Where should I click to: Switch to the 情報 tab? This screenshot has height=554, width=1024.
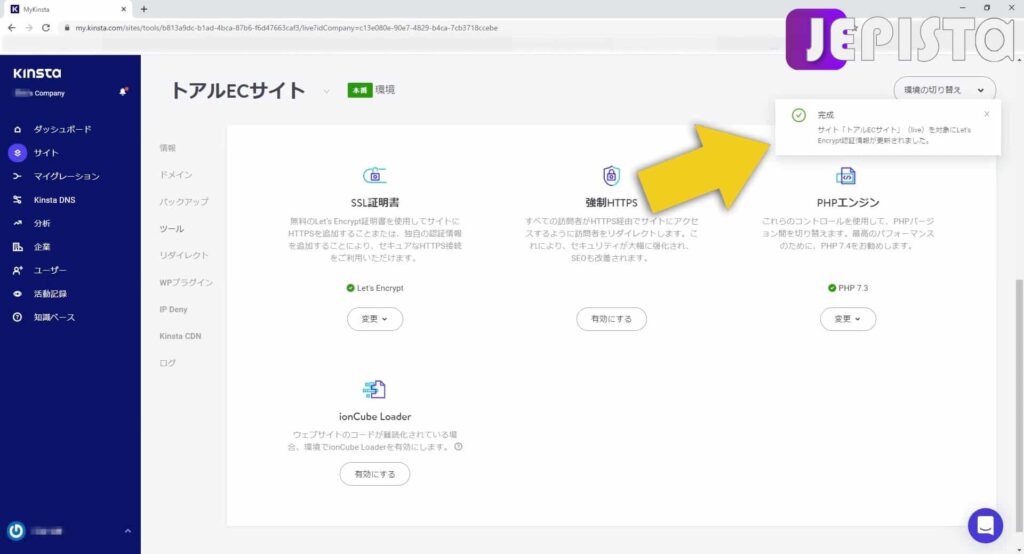click(168, 148)
